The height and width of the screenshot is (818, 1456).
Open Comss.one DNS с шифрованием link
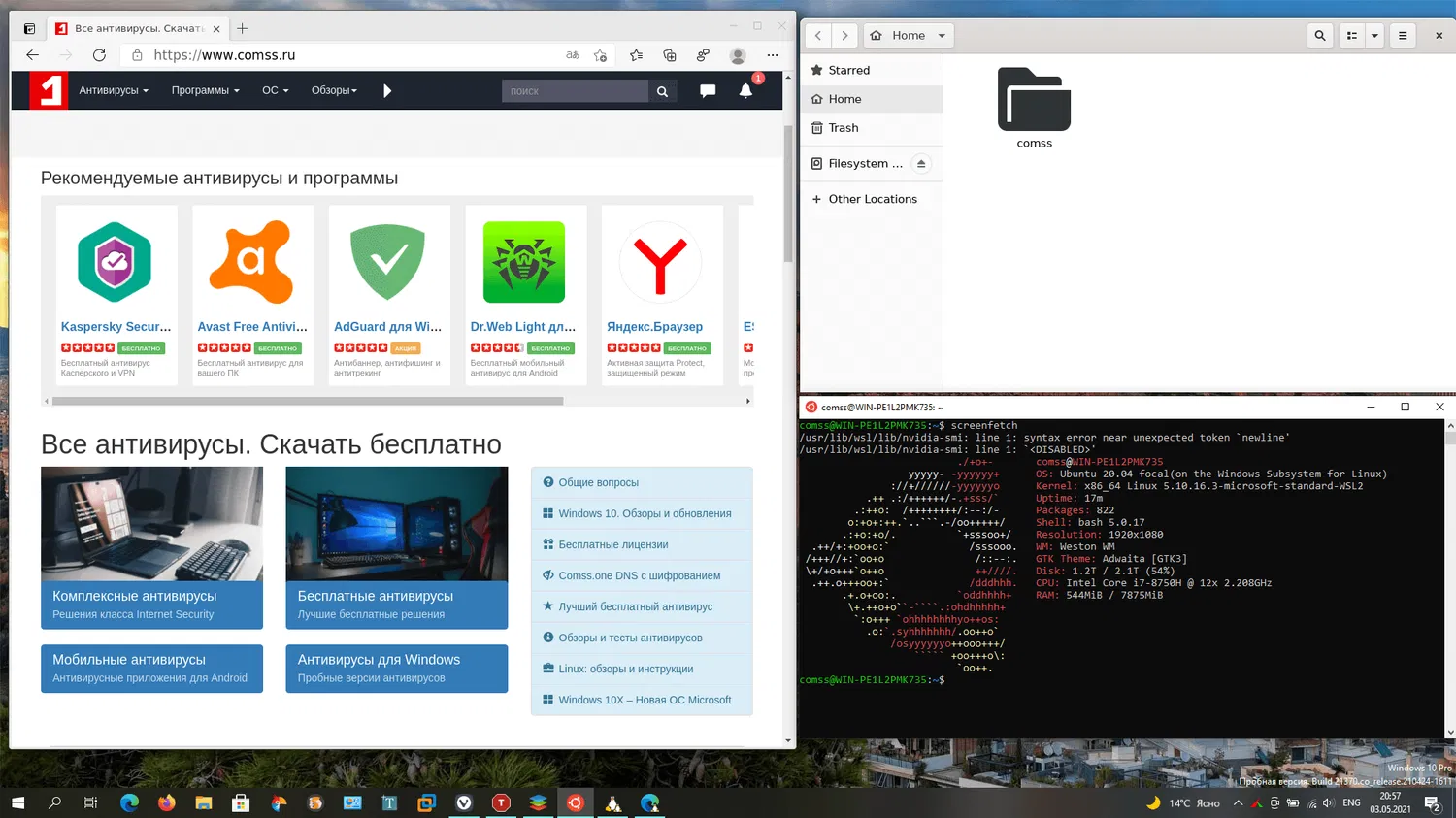[642, 575]
